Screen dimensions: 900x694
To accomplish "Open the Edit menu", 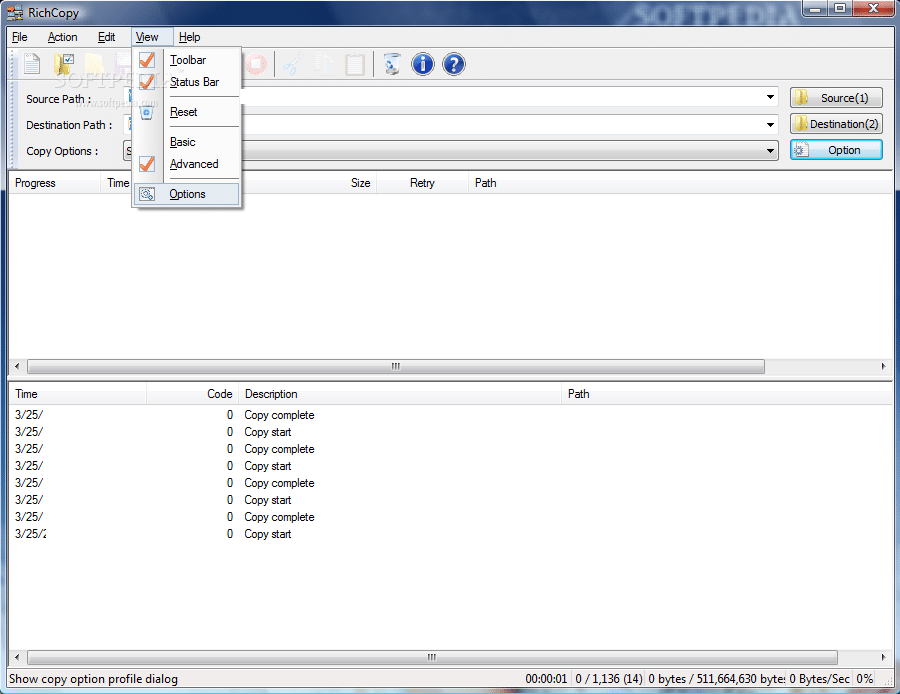I will (106, 37).
